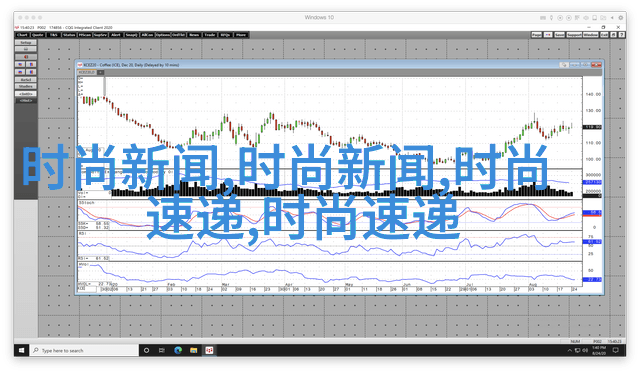Click the Studies button in the sidebar
The width and height of the screenshot is (640, 373).
point(26,87)
